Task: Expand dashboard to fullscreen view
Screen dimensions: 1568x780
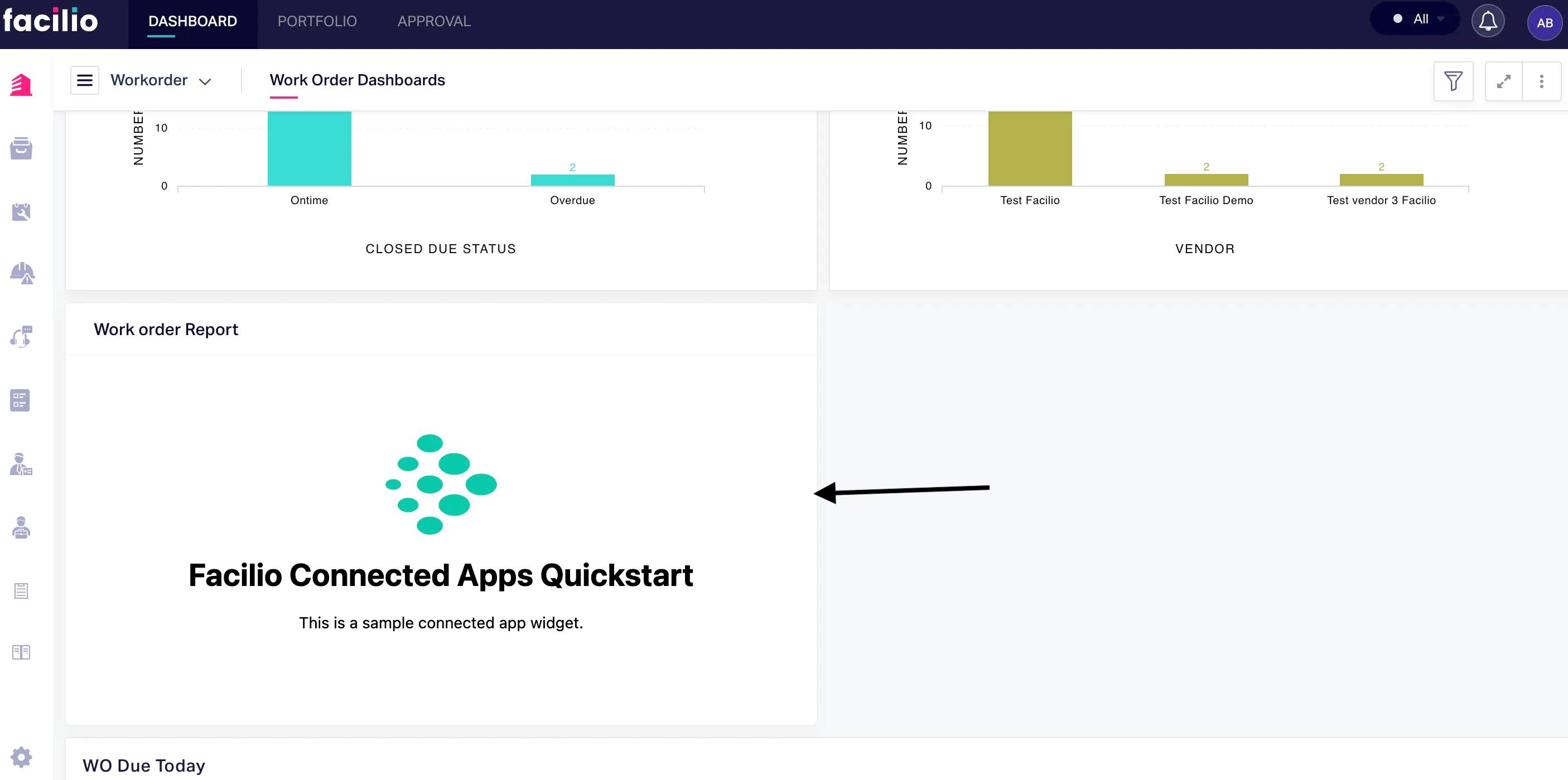Action: 1503,81
